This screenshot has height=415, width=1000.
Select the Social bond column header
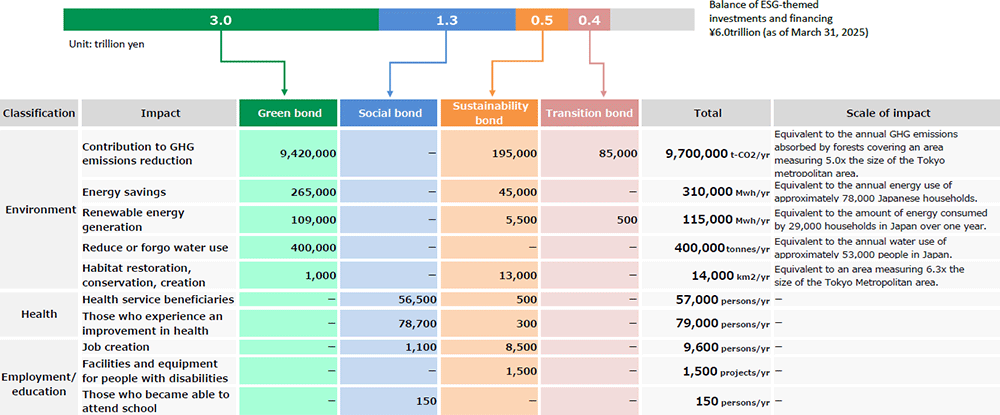389,113
